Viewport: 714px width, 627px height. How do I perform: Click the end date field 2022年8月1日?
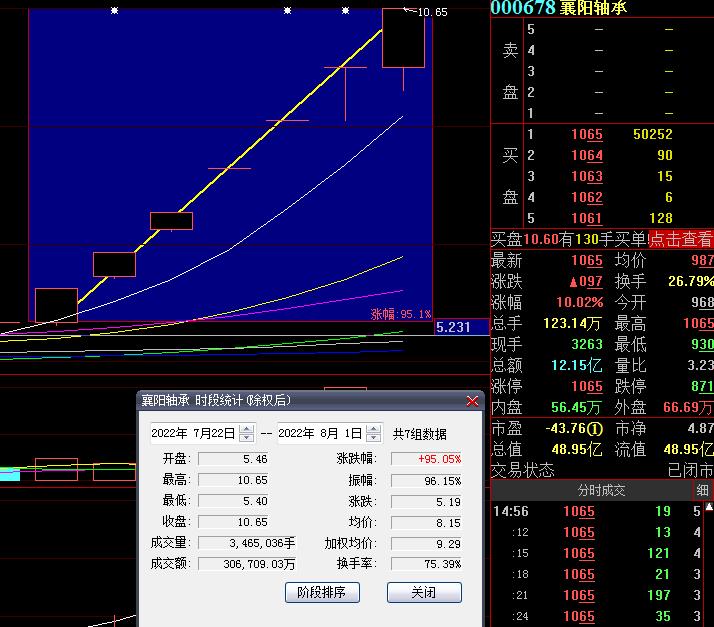click(x=320, y=434)
